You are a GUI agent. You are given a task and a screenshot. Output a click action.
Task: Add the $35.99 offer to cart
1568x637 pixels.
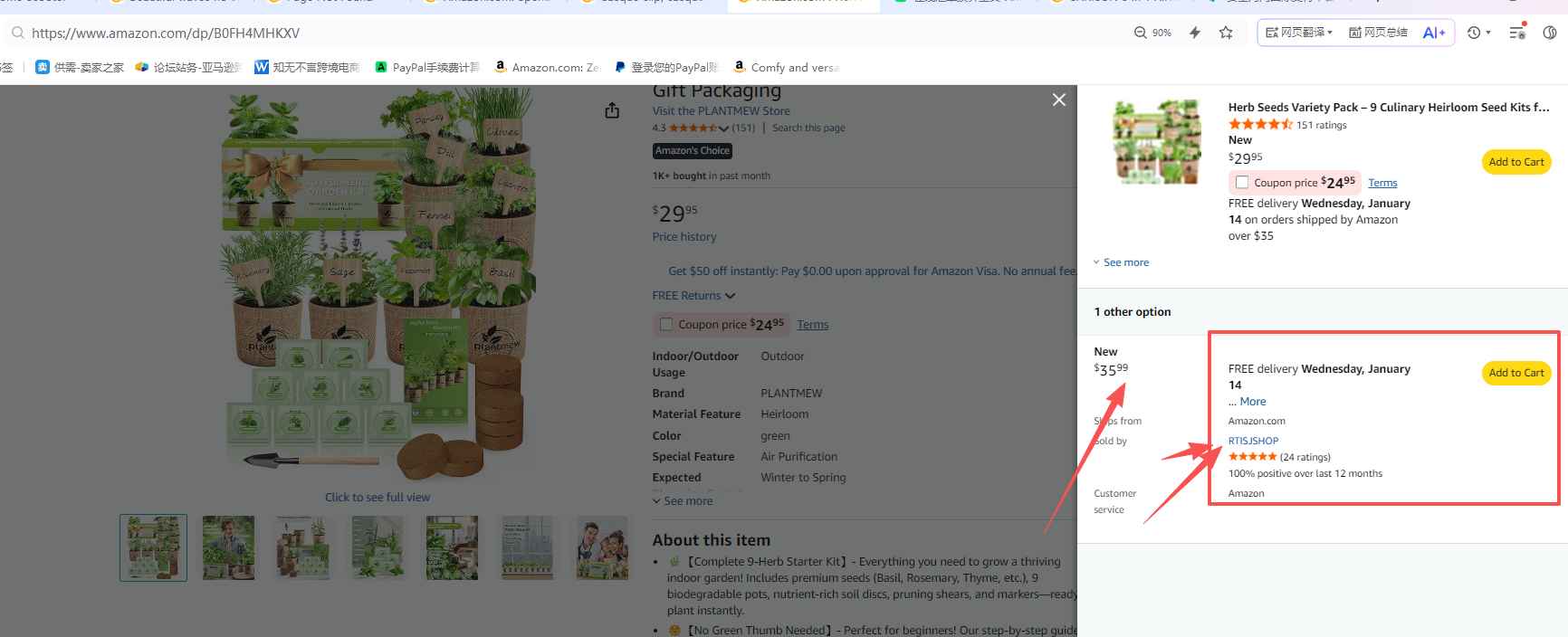coord(1515,373)
